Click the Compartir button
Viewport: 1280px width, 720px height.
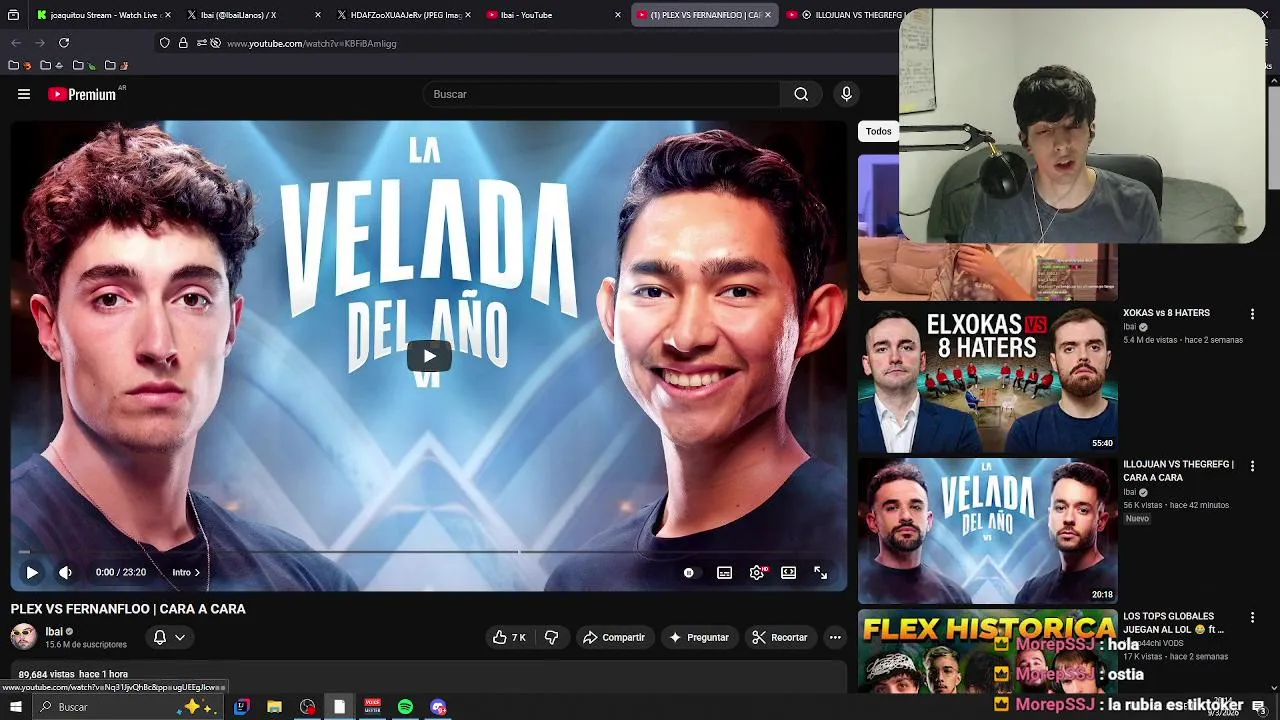[x=614, y=637]
